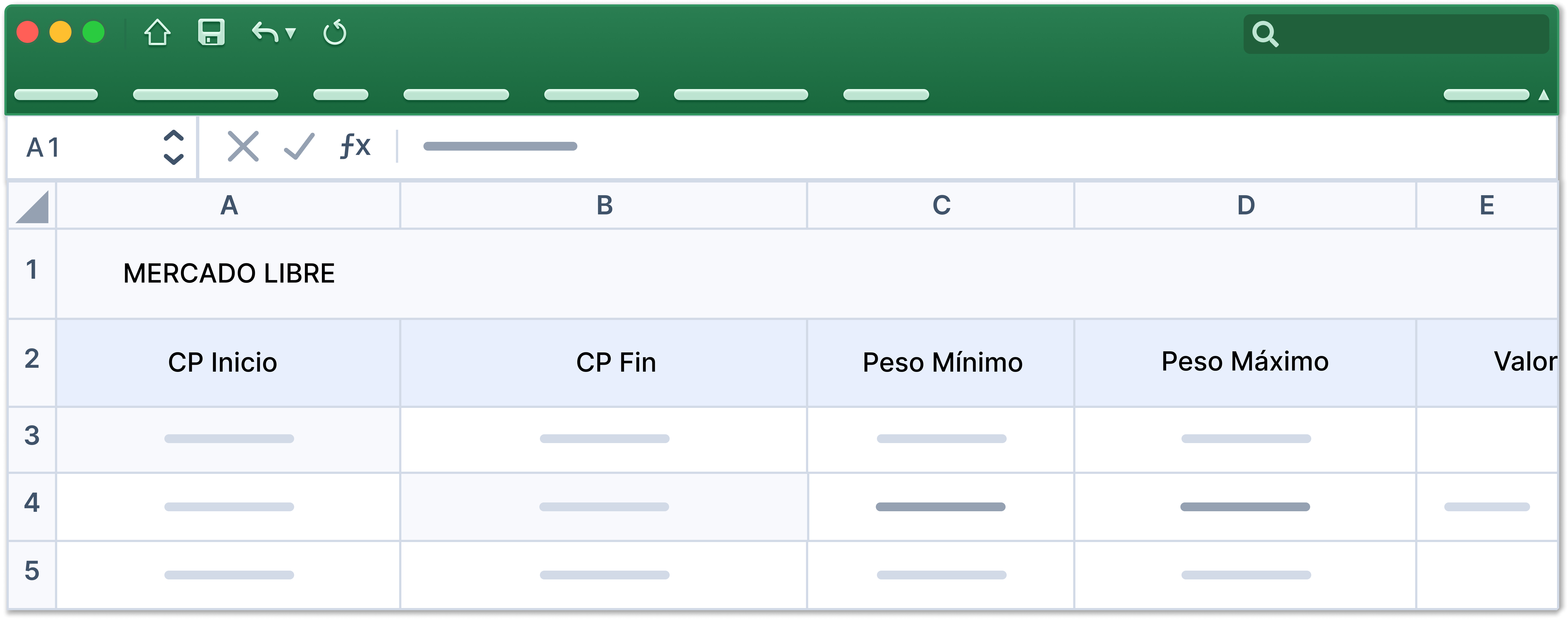Select column B header
Screen dimensions: 1568x619
(x=604, y=206)
